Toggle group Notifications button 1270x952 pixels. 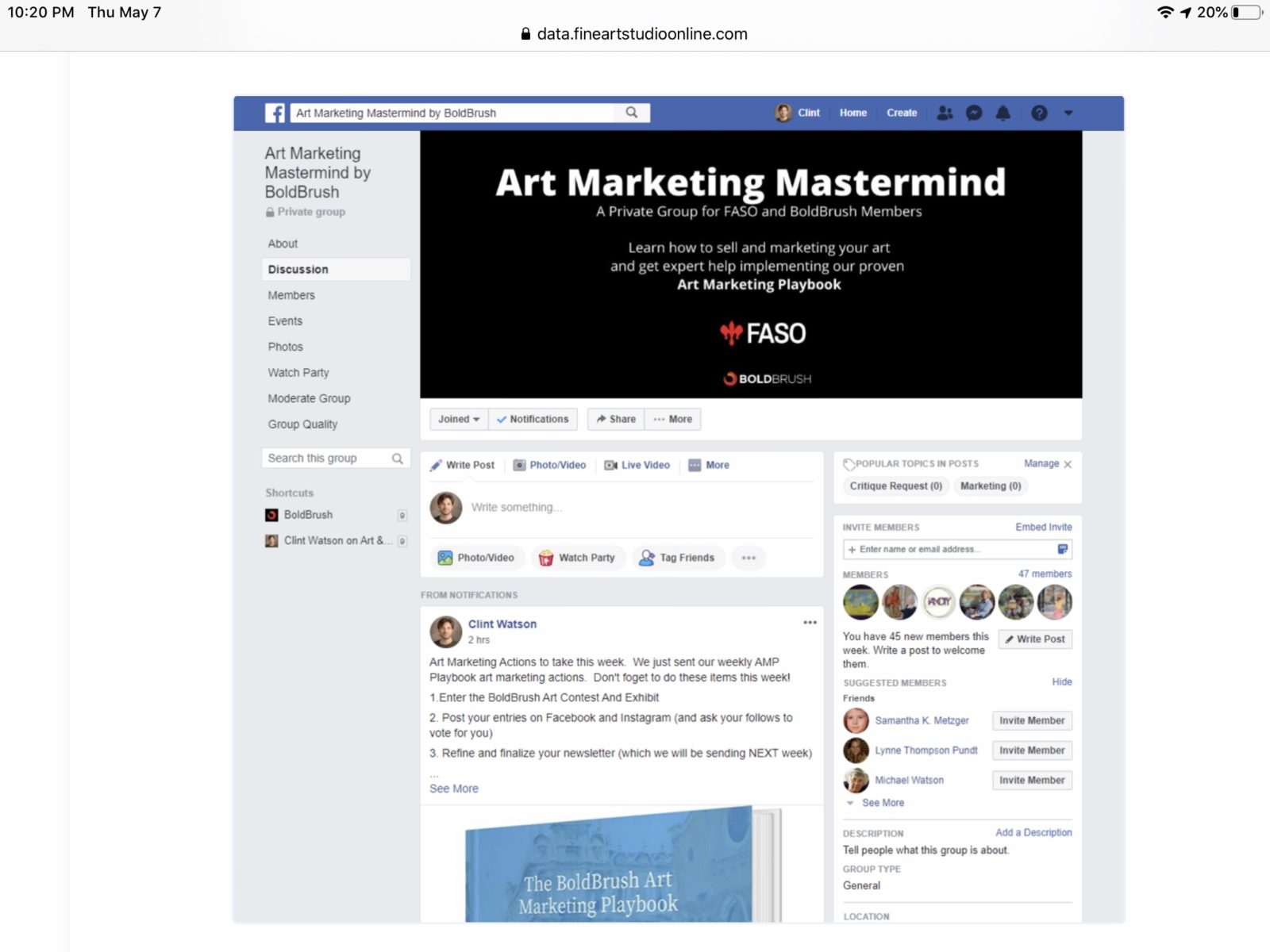coord(533,419)
